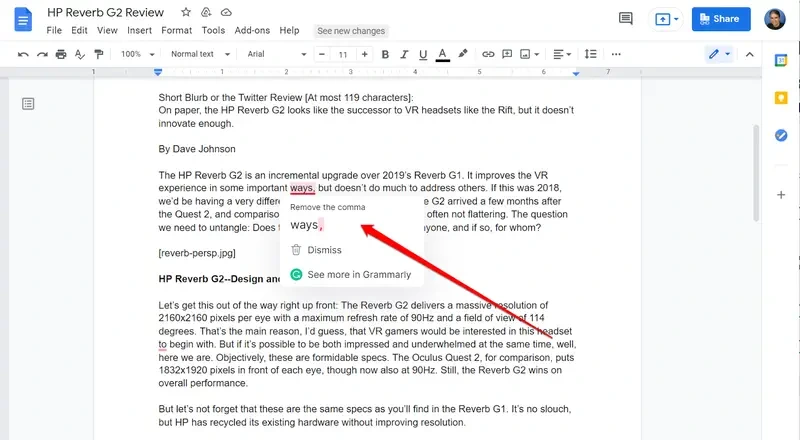This screenshot has width=800, height=440.
Task: Click See more in Grammarly
Action: pyautogui.click(x=351, y=275)
